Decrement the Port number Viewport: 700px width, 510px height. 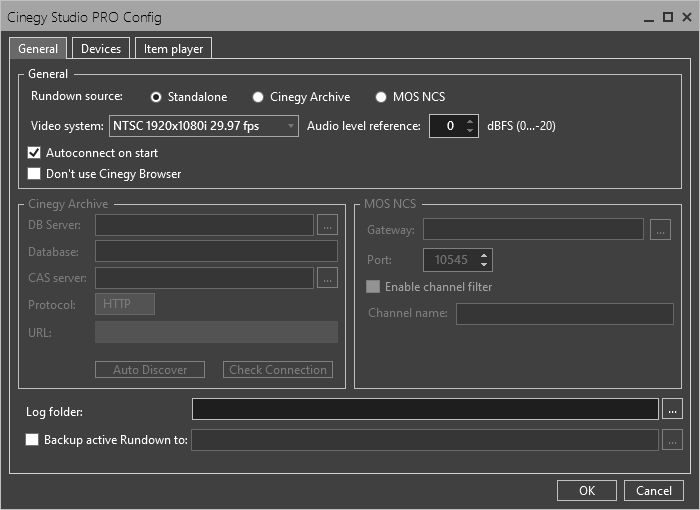pos(484,264)
